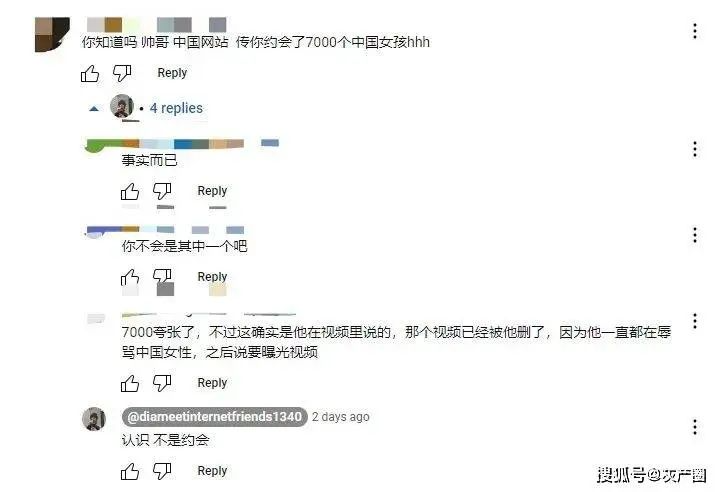The image size is (721, 492).
Task: Click the 4 replies link
Action: coord(176,108)
